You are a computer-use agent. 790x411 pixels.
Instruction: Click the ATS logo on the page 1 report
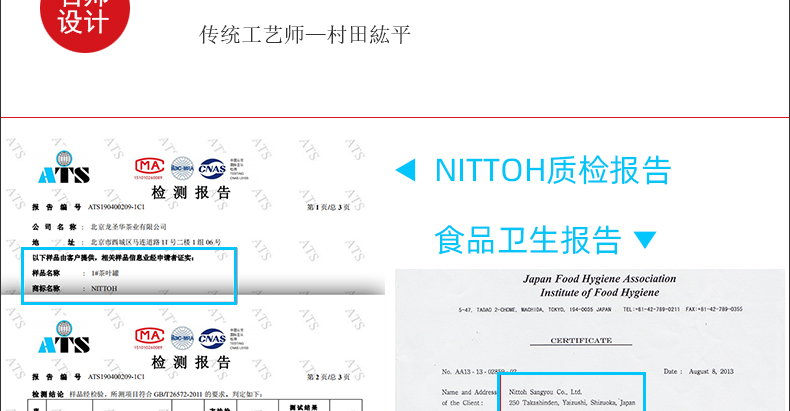pos(64,168)
